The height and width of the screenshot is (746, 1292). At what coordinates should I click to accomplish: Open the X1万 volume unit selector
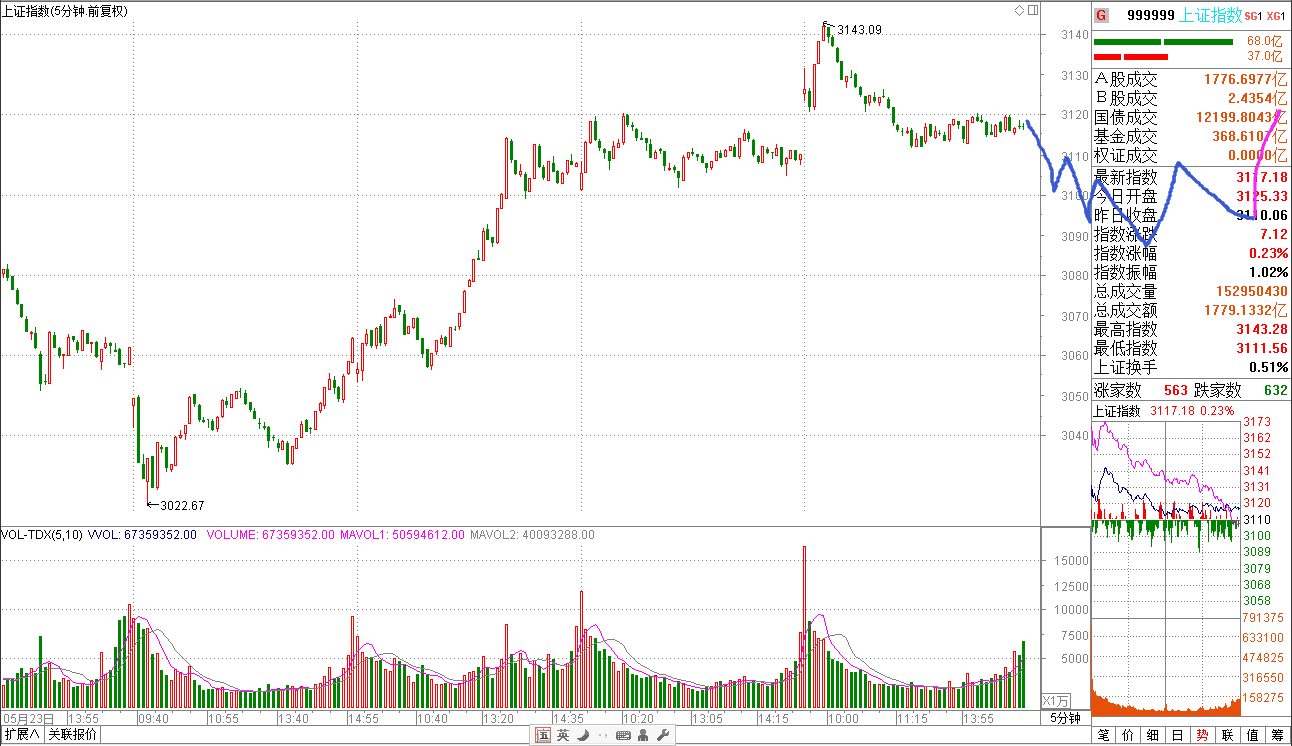(1056, 700)
